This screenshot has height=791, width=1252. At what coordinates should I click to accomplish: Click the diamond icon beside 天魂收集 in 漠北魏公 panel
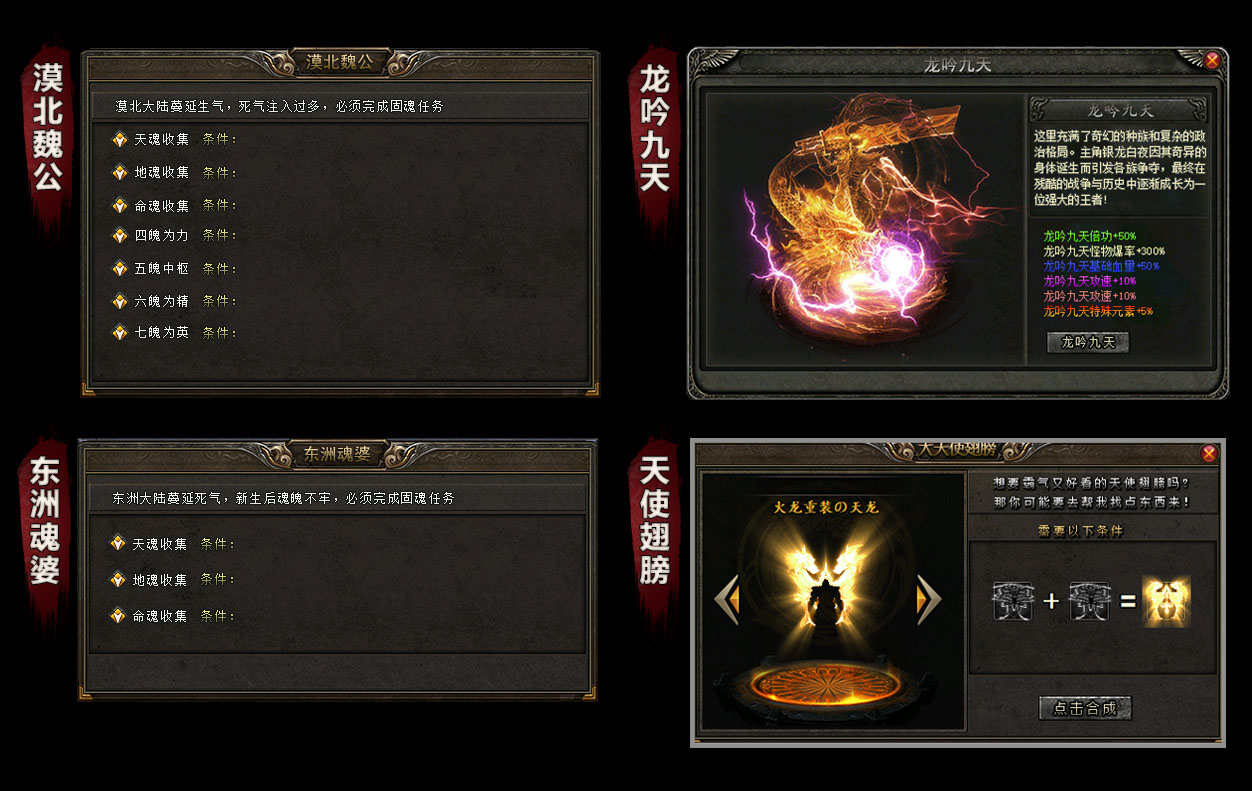[x=119, y=139]
